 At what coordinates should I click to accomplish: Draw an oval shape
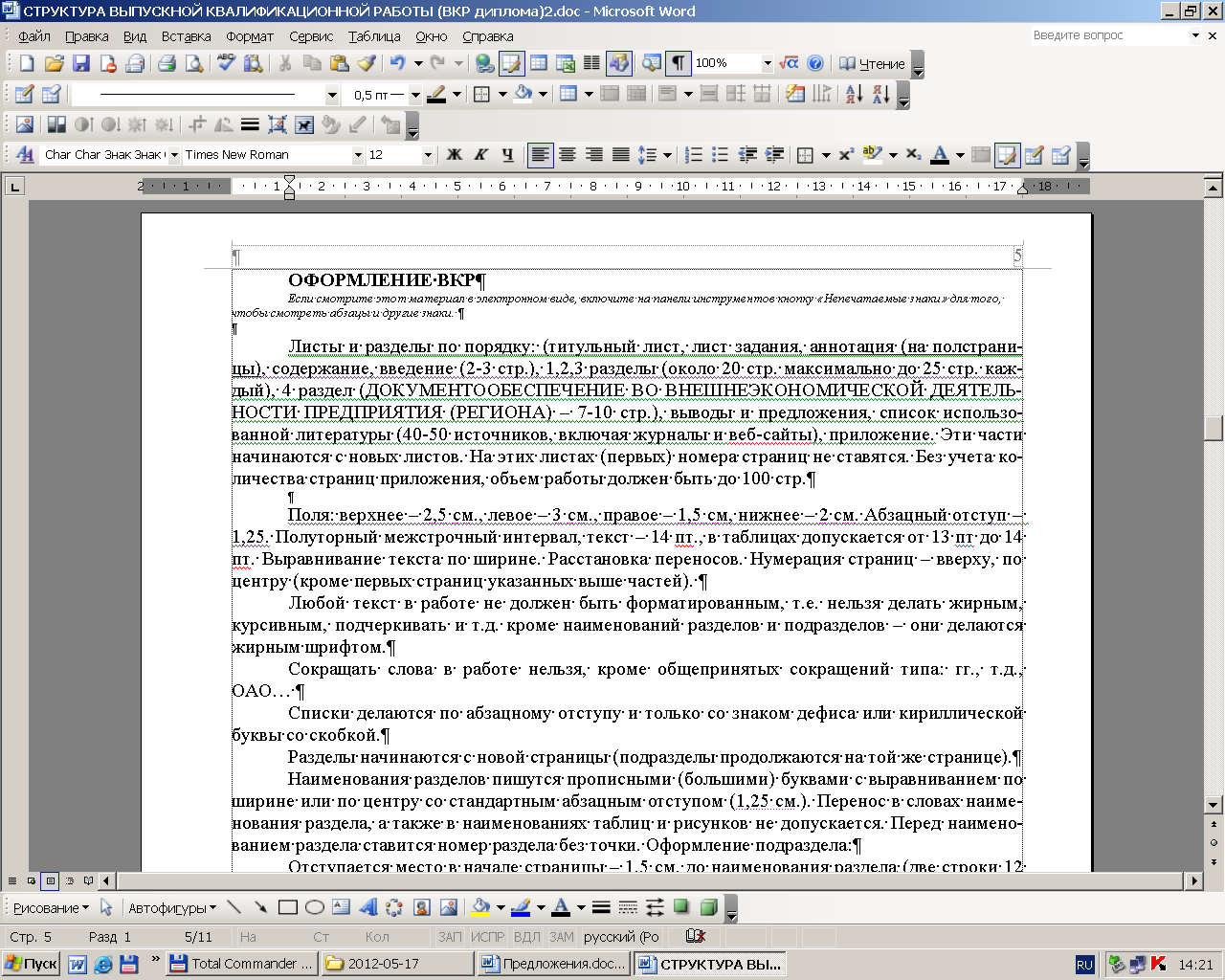pyautogui.click(x=314, y=907)
